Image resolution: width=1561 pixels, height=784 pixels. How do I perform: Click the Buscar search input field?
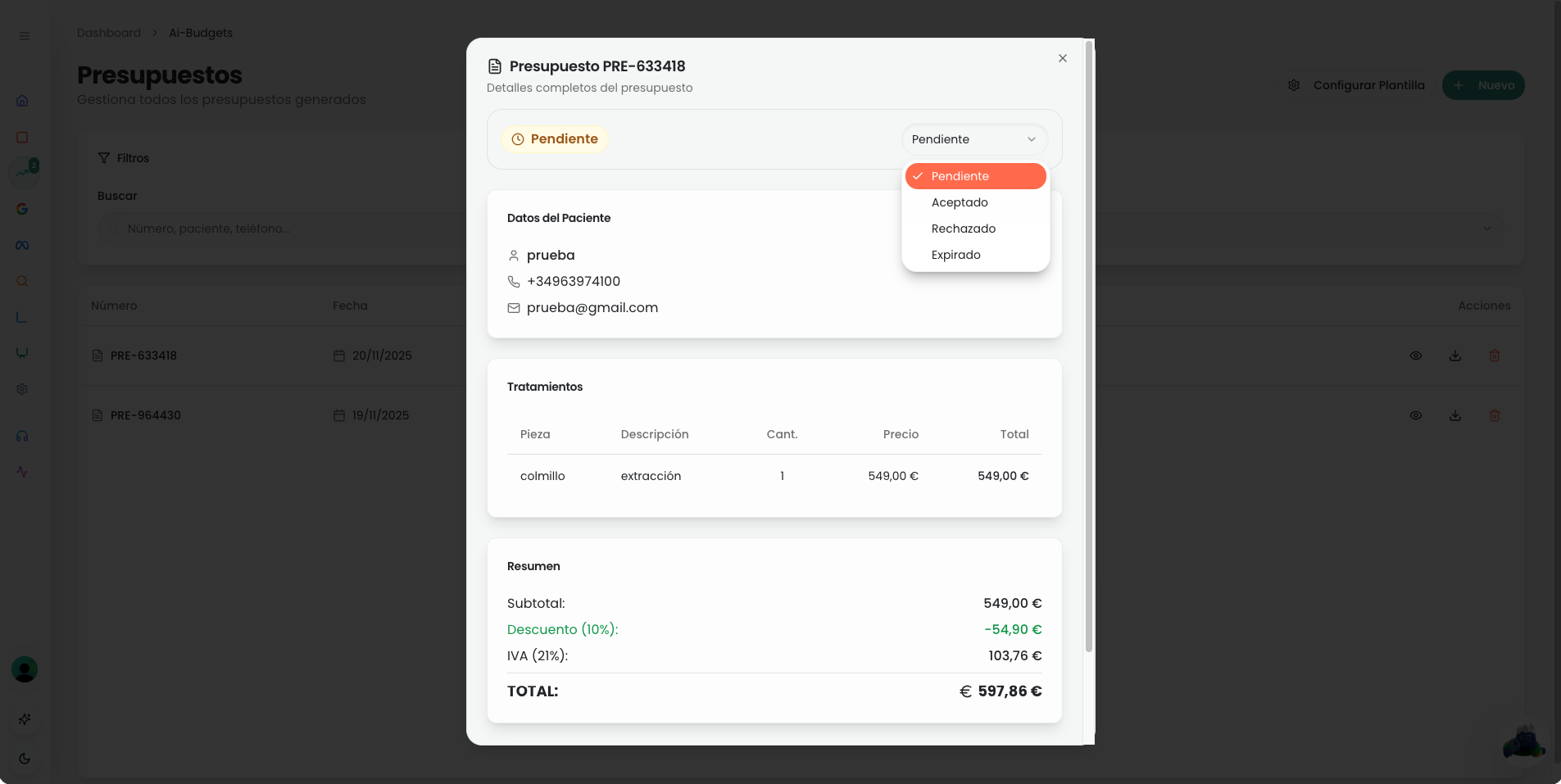tap(283, 229)
